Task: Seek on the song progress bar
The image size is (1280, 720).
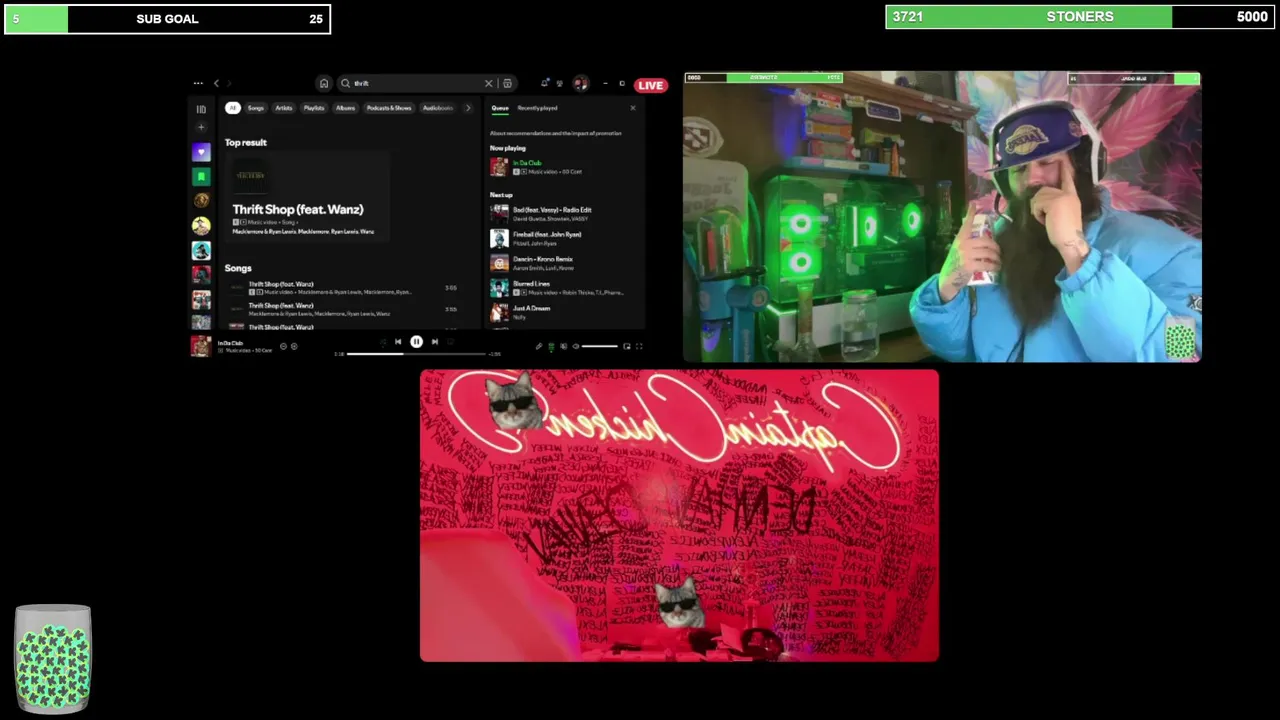Action: pos(416,353)
